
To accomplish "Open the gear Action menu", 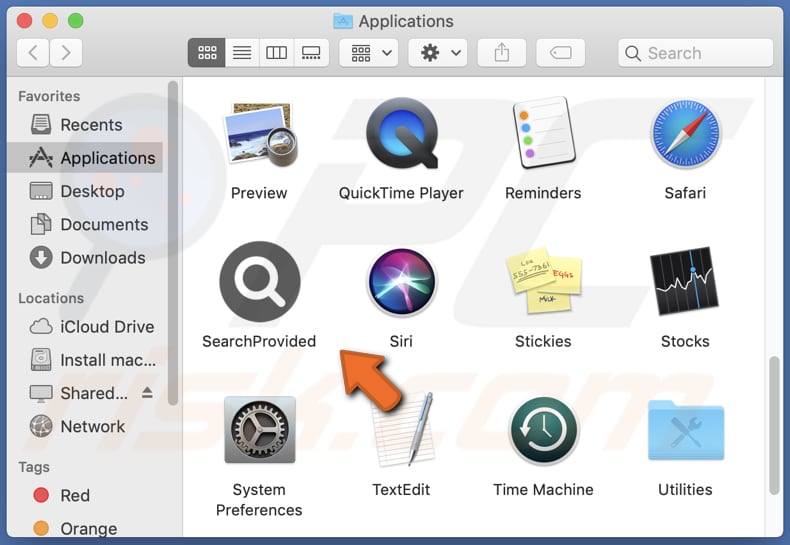I will (438, 52).
